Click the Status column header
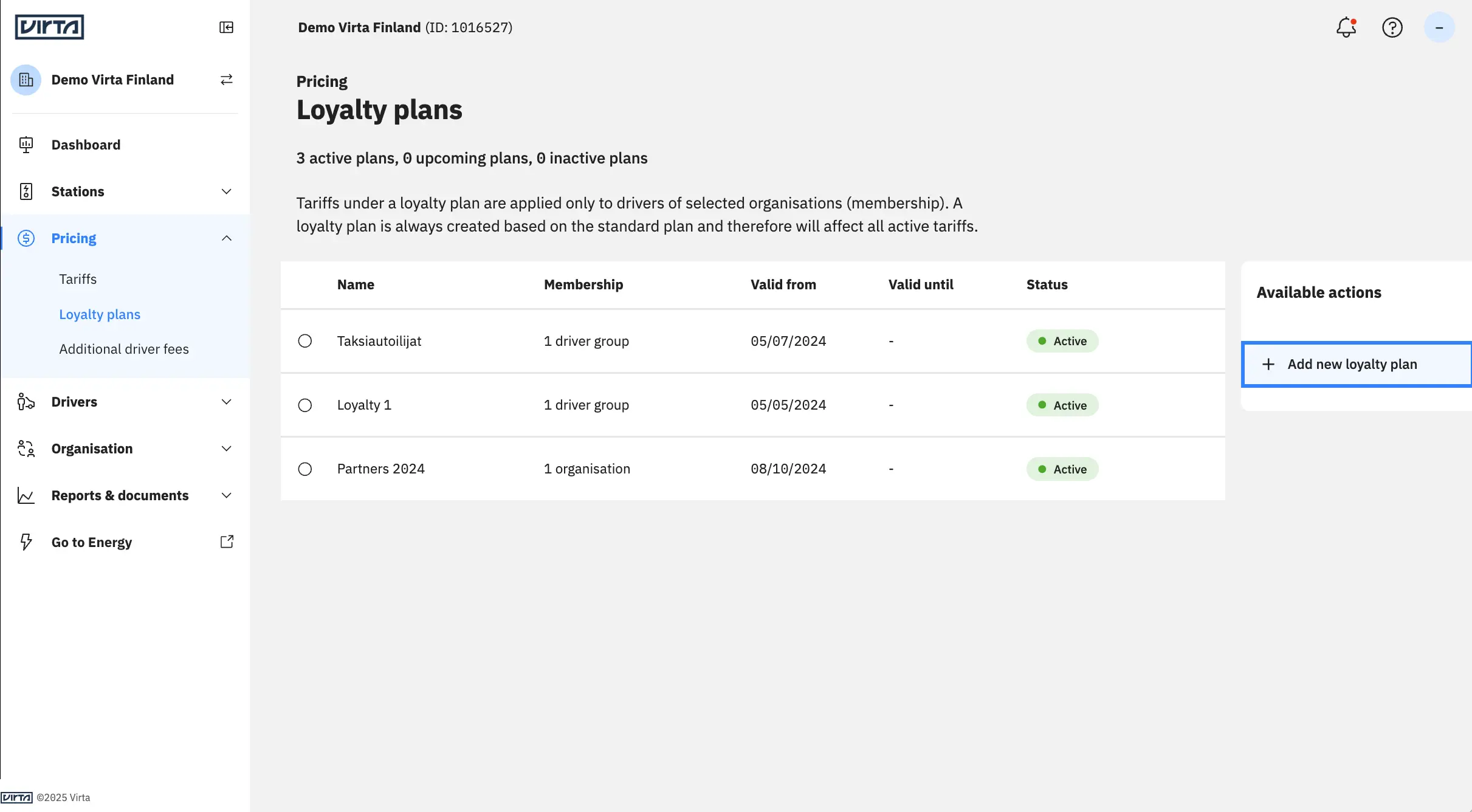The image size is (1472, 812). [x=1047, y=284]
